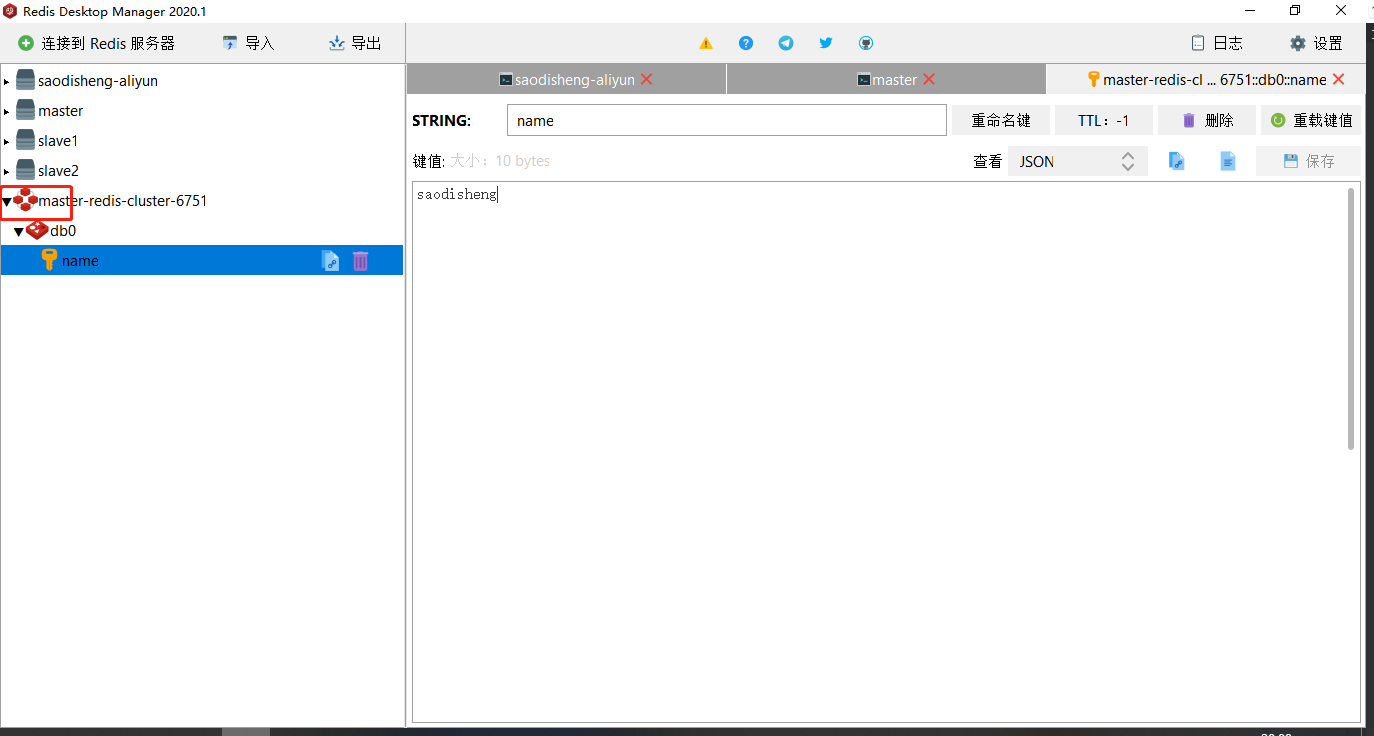Open the Import (导入) option
Screen dimensions: 1374x736
(x=248, y=43)
